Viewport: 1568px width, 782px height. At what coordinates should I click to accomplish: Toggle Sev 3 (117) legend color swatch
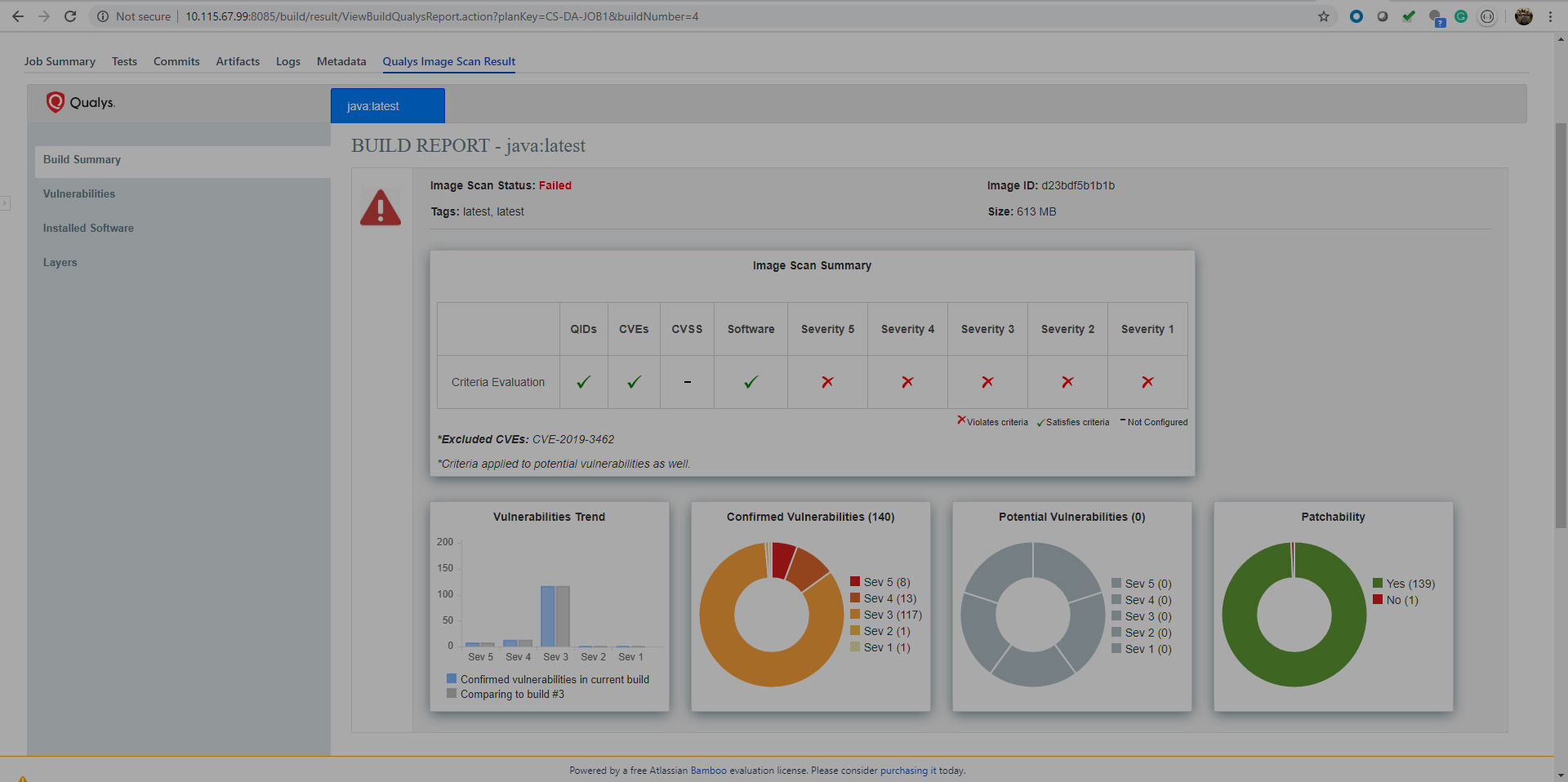(855, 615)
